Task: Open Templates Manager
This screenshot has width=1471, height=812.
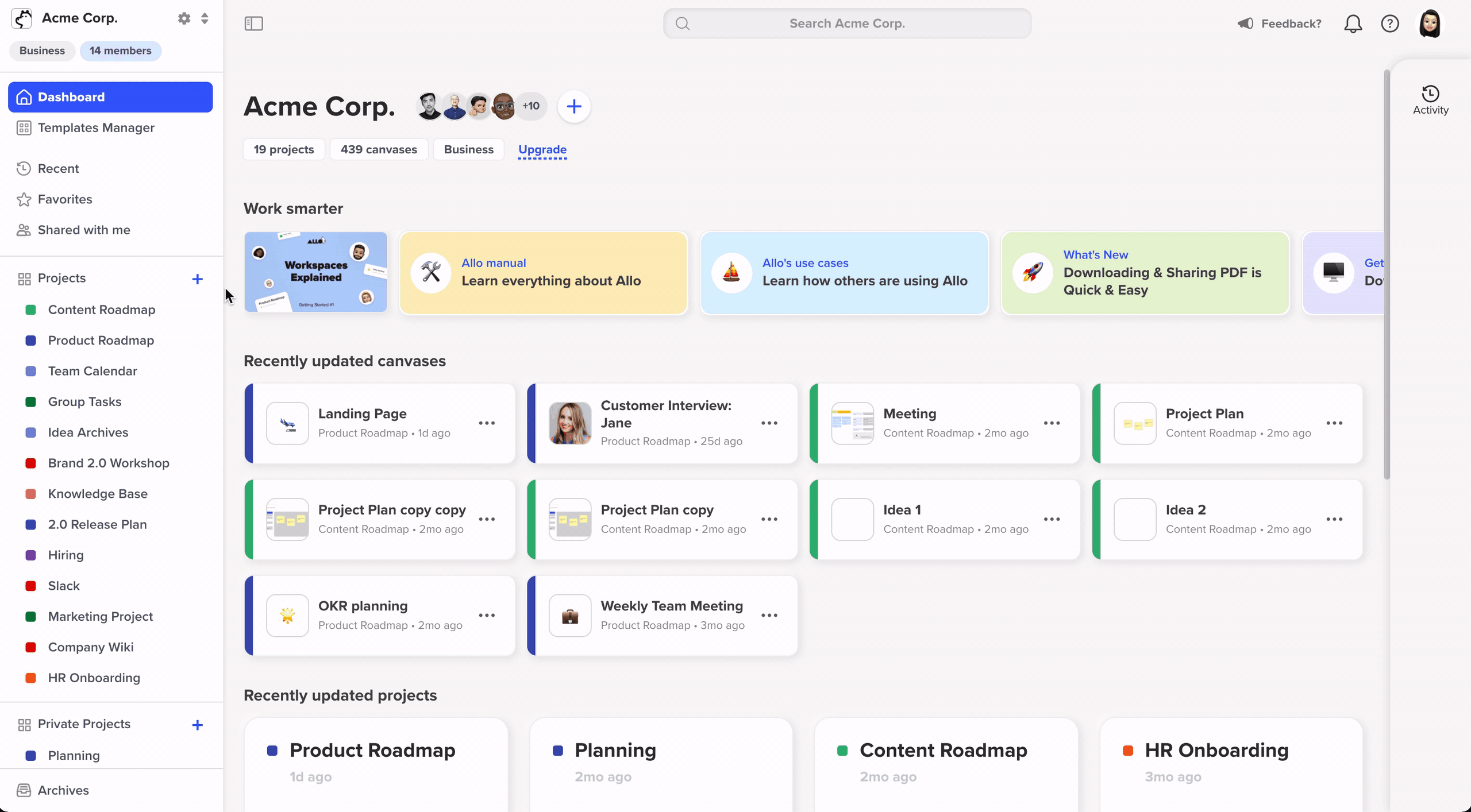Action: coord(110,127)
